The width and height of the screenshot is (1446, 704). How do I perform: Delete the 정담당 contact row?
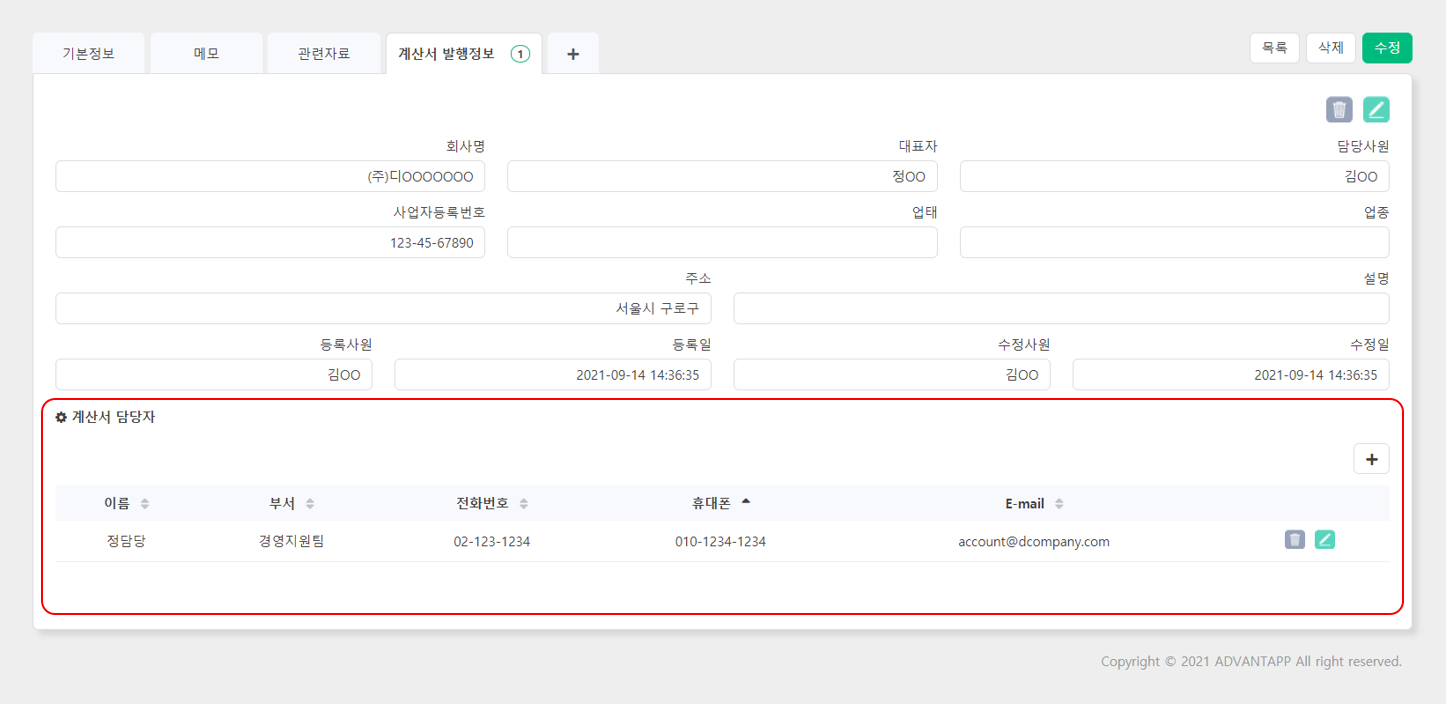point(1295,540)
